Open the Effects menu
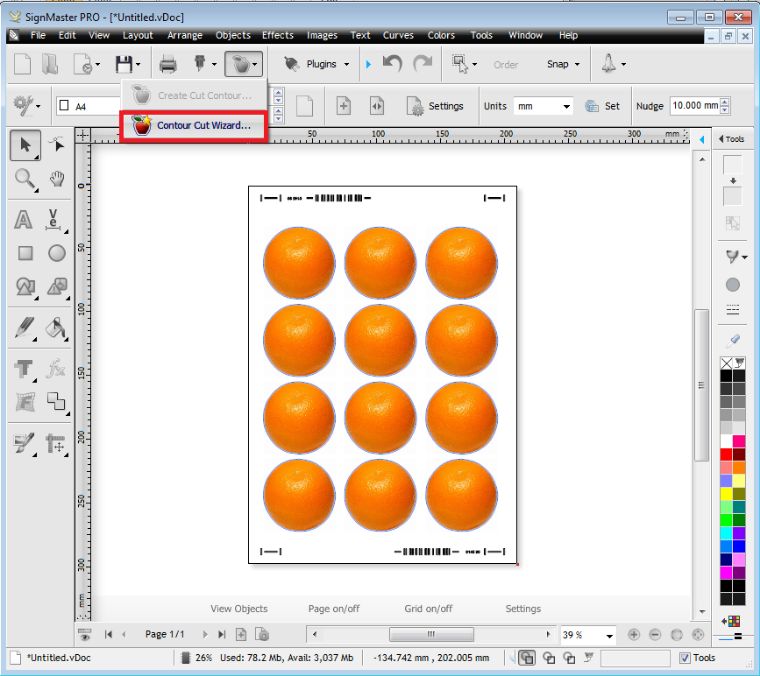The height and width of the screenshot is (676, 760). 278,35
